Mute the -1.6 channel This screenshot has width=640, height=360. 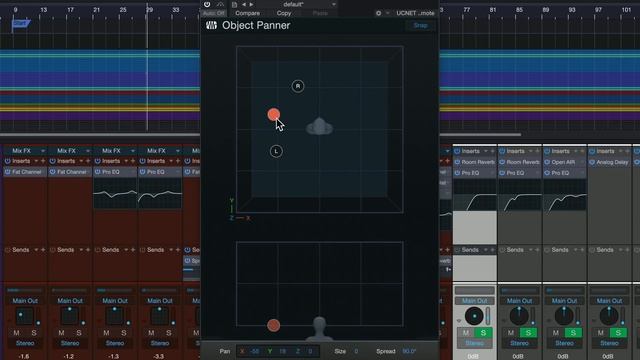pyautogui.click(x=16, y=333)
